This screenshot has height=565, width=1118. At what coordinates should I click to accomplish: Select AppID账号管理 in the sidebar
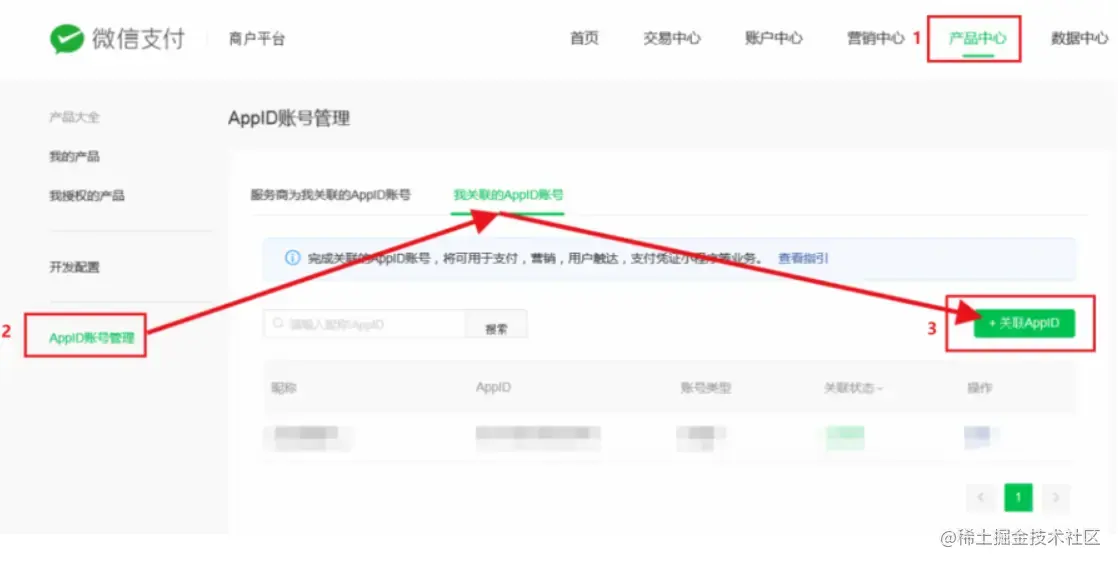point(91,337)
